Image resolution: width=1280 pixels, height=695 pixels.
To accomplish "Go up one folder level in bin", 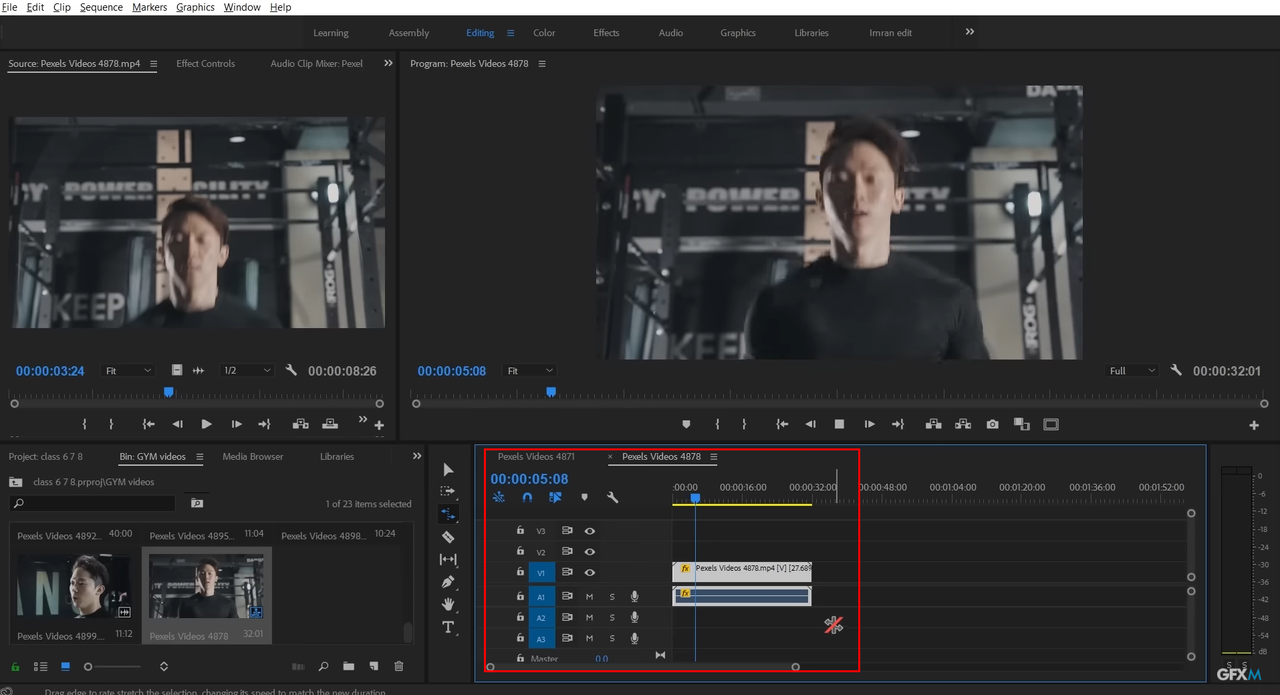I will (16, 482).
